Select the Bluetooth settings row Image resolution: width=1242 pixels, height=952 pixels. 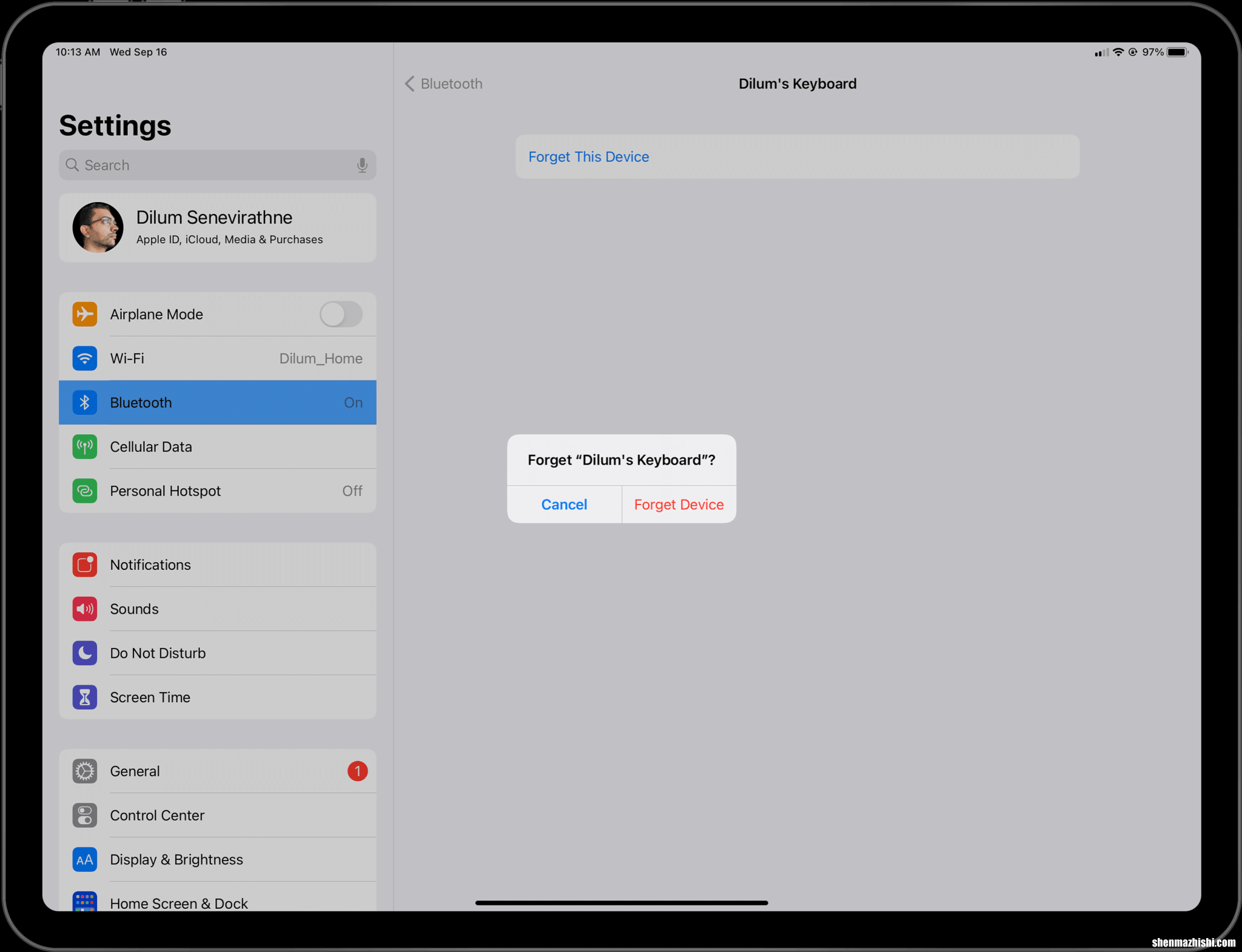(218, 403)
